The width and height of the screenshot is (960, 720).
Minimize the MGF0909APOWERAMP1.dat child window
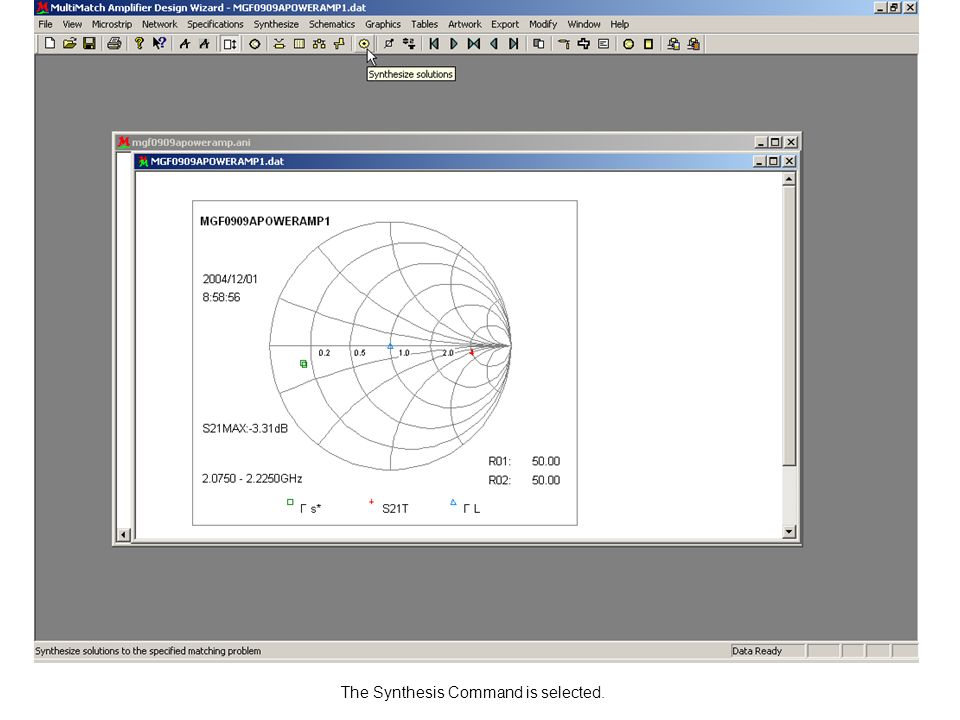[760, 161]
